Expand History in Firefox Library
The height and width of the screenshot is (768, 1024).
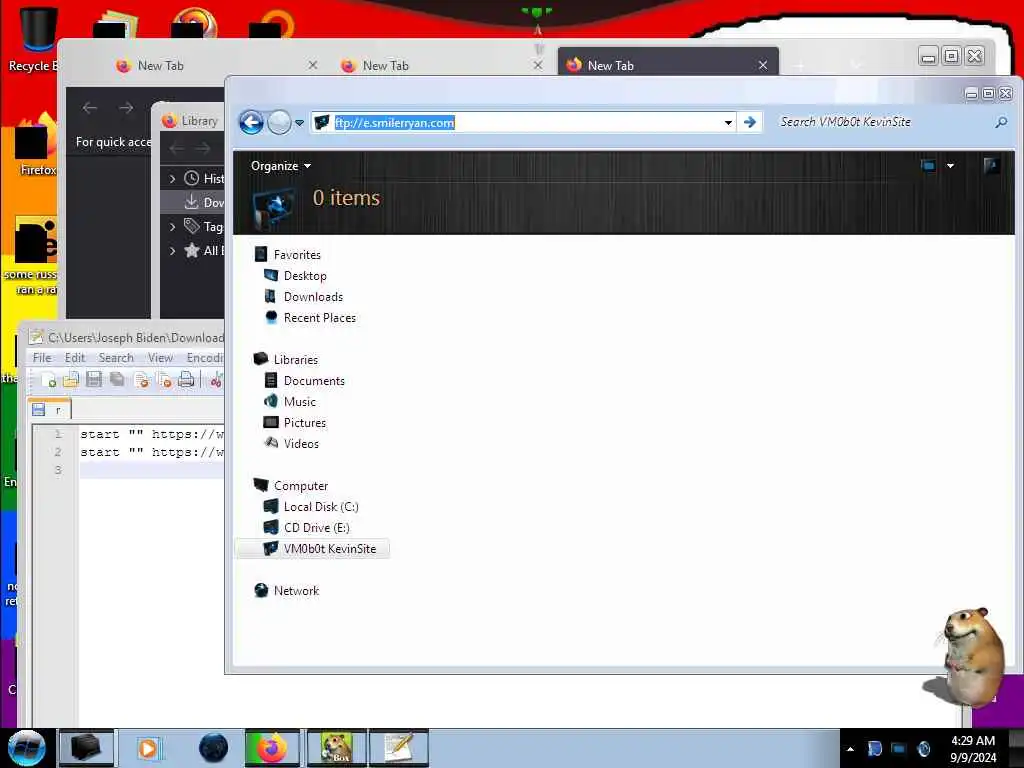click(x=172, y=178)
